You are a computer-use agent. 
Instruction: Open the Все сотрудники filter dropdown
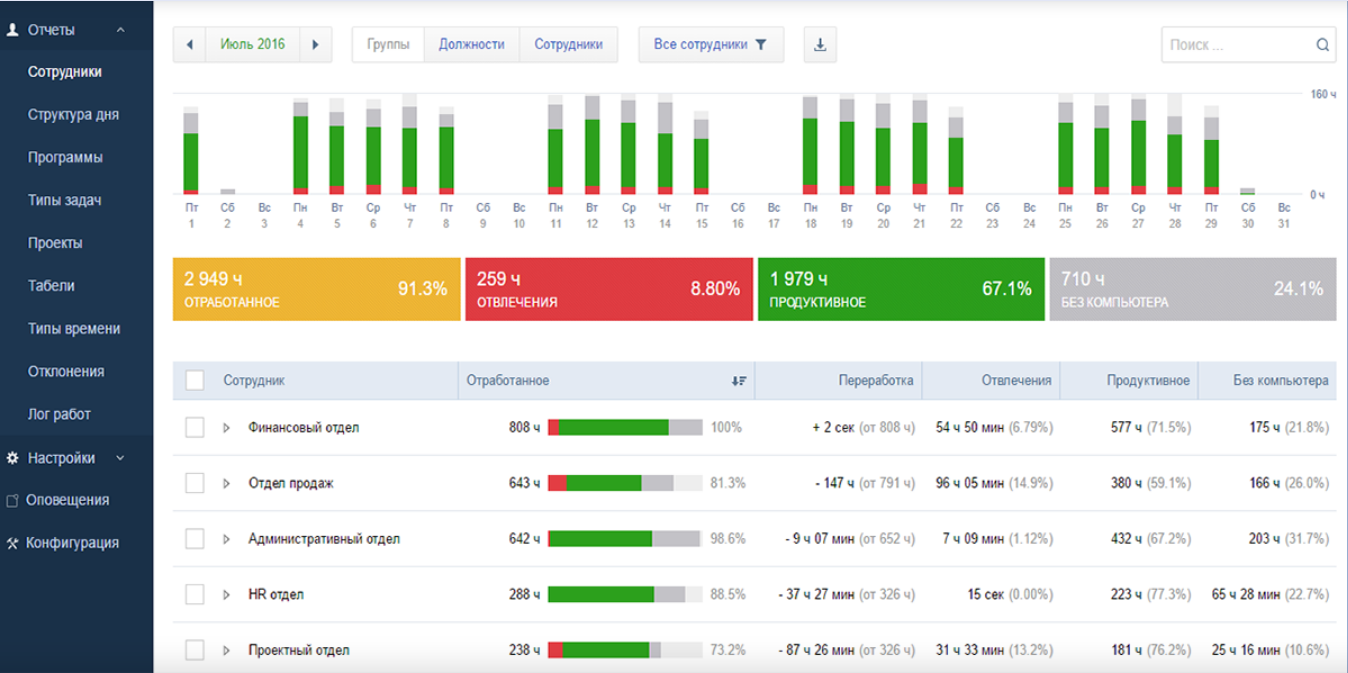(x=711, y=45)
